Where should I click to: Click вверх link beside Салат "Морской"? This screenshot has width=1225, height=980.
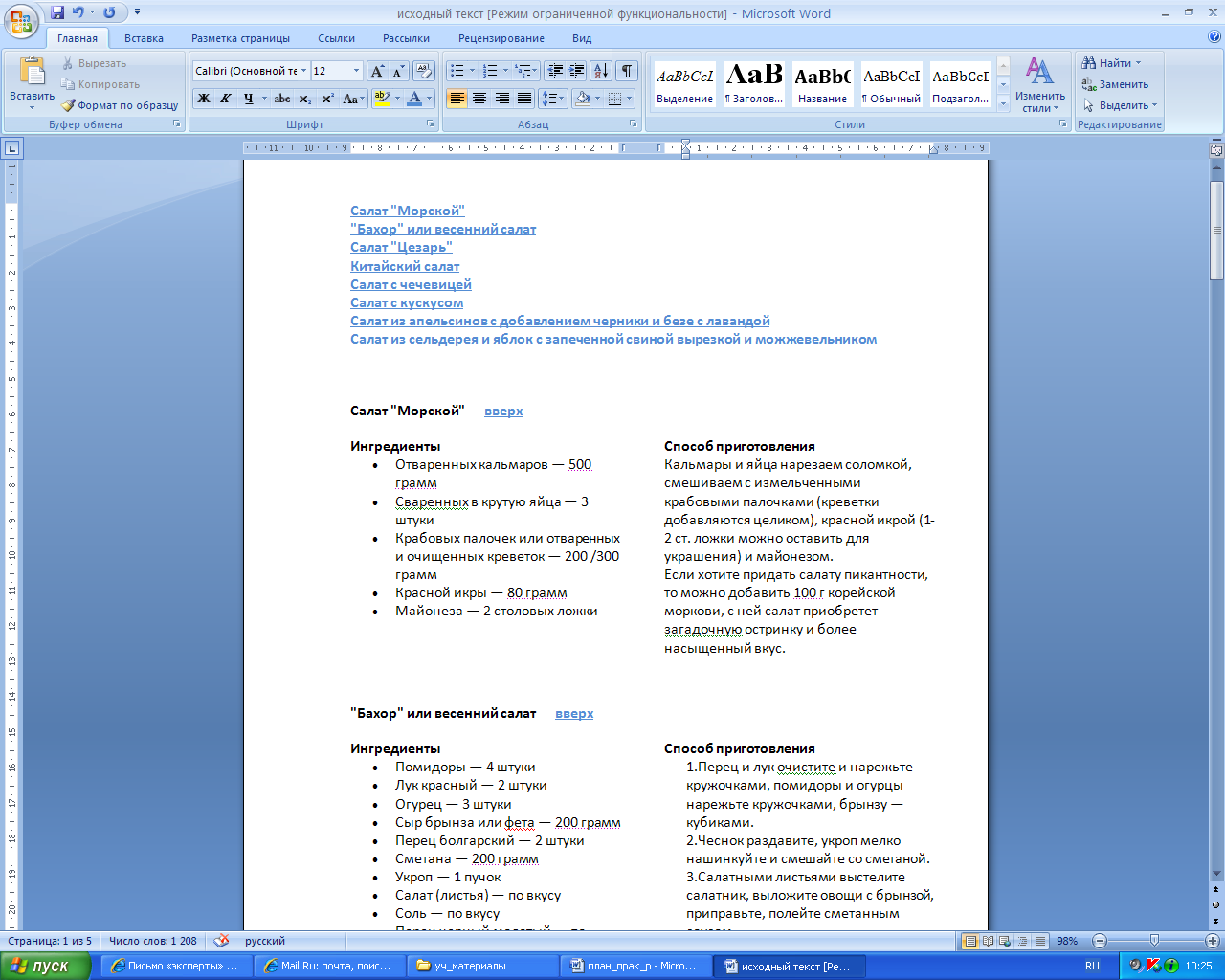pos(503,411)
